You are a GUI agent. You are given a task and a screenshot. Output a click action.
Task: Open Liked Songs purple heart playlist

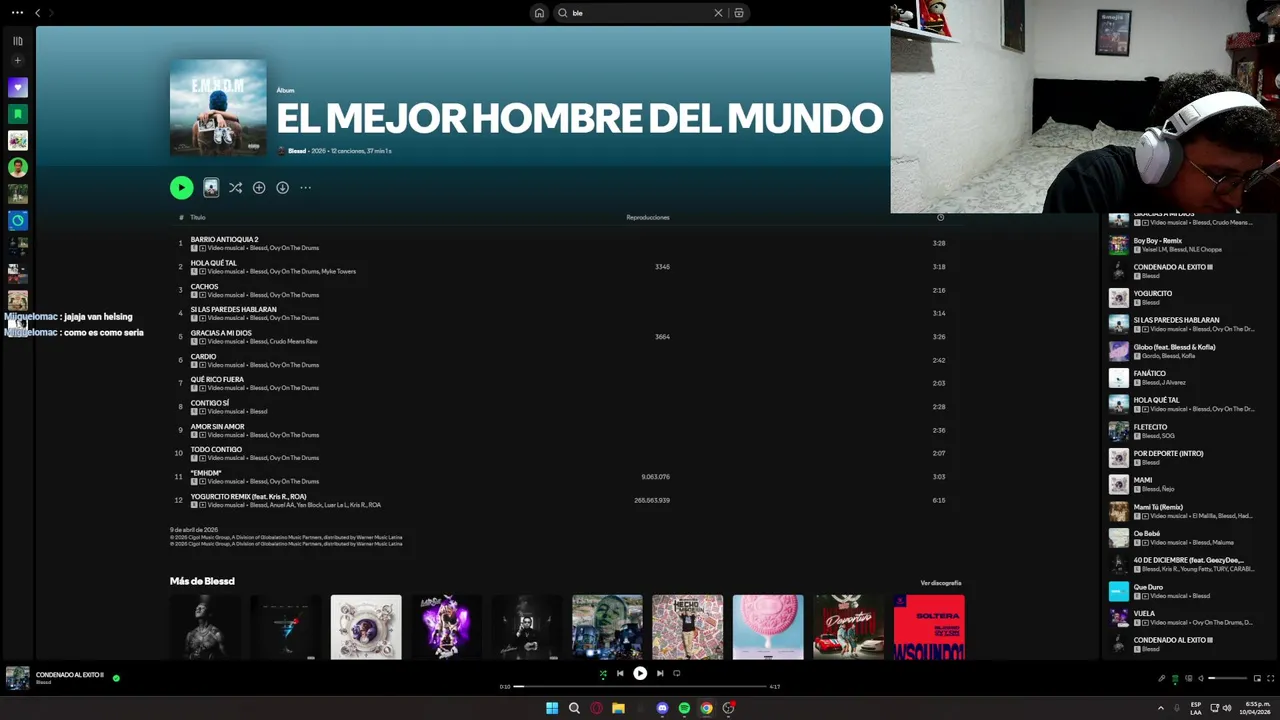(x=17, y=87)
